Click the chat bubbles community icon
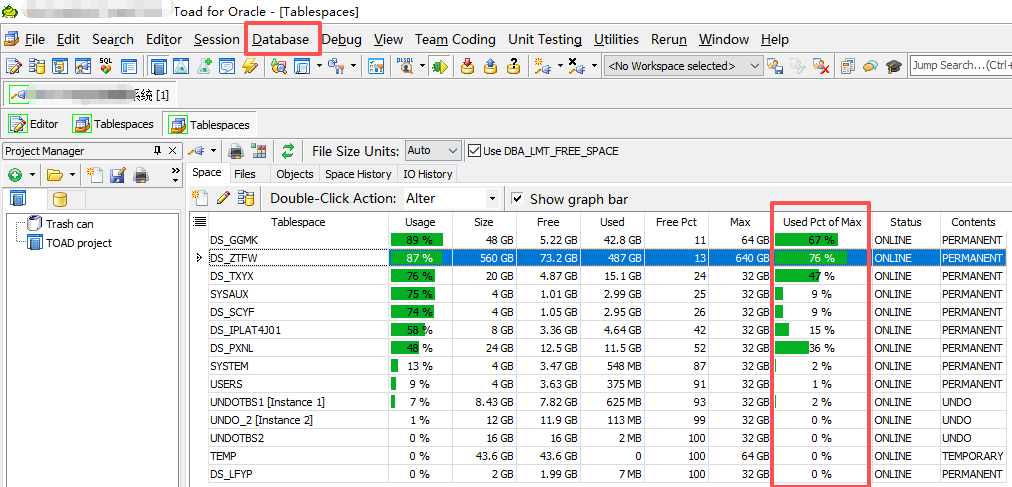The width and height of the screenshot is (1012, 487). point(871,66)
